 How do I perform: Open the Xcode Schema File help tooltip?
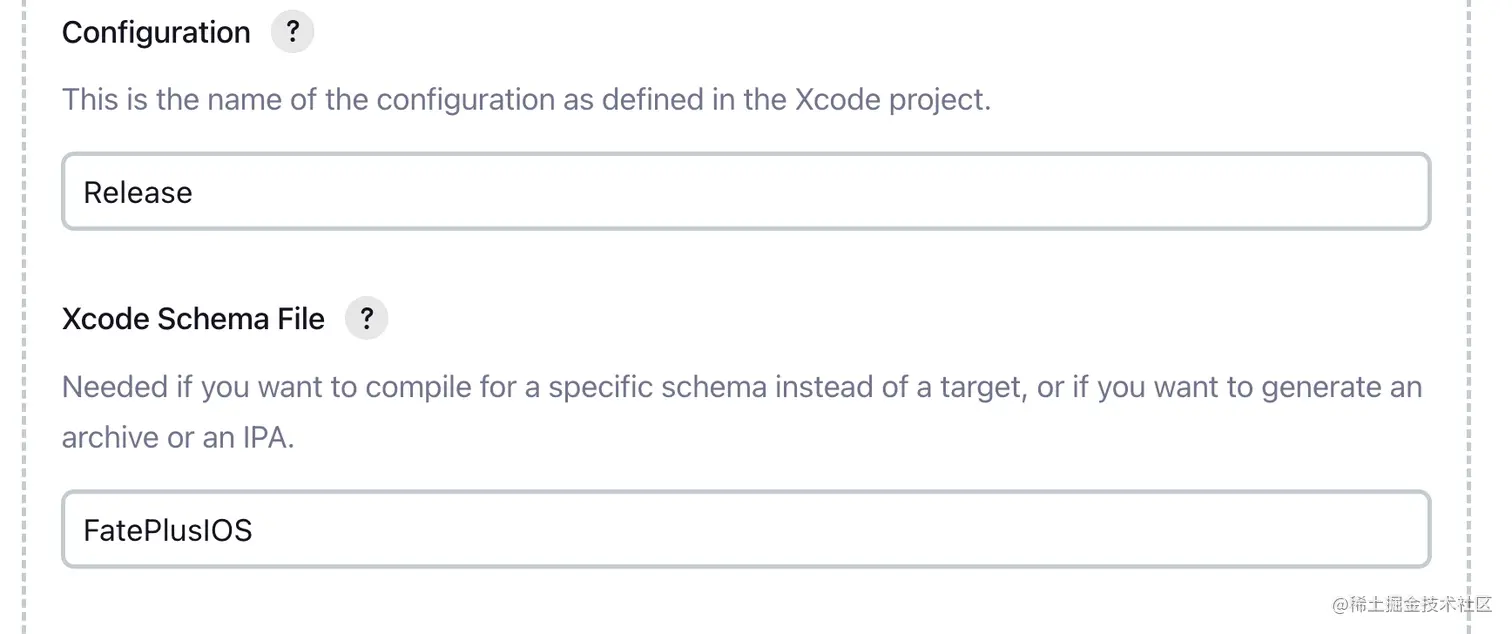[366, 319]
